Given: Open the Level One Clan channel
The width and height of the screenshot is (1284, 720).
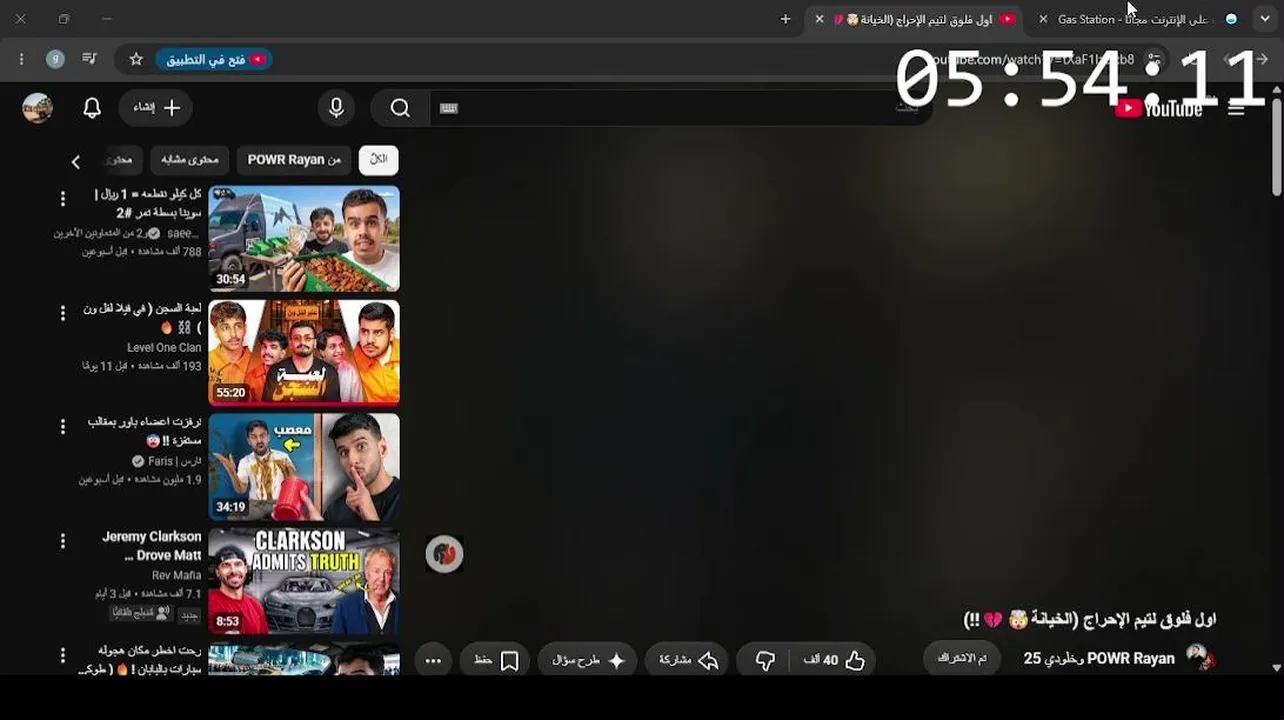Looking at the screenshot, I should 164,348.
